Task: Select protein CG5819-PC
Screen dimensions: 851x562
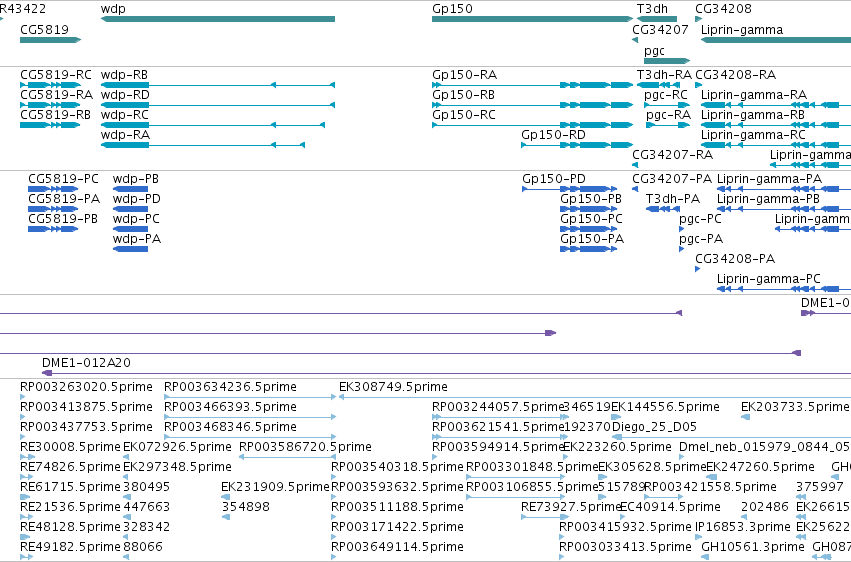Action: [x=63, y=178]
